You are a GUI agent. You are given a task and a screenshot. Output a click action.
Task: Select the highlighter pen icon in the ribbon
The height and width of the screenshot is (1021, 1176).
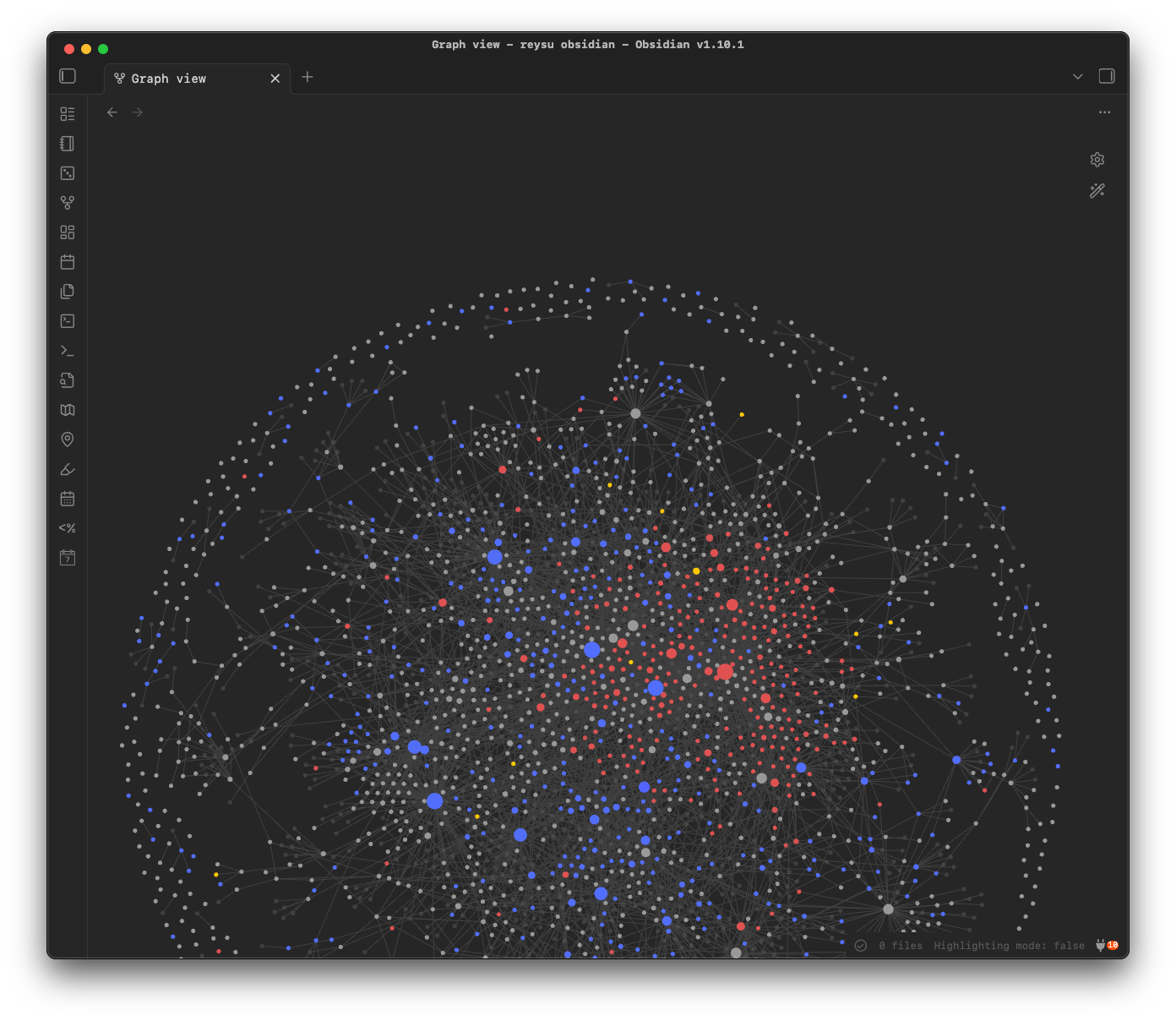pos(68,469)
